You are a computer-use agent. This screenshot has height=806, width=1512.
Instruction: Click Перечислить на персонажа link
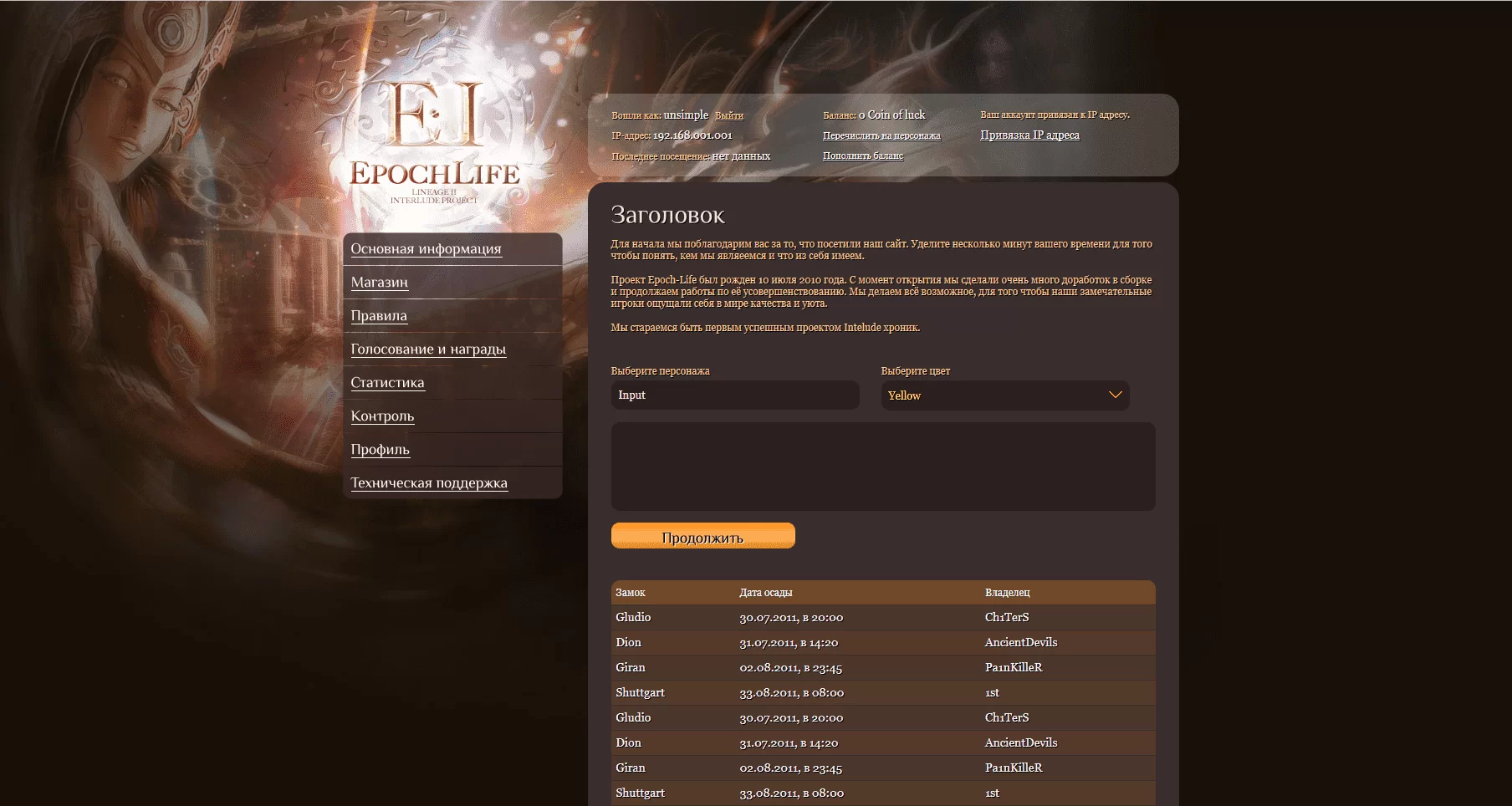tap(881, 135)
